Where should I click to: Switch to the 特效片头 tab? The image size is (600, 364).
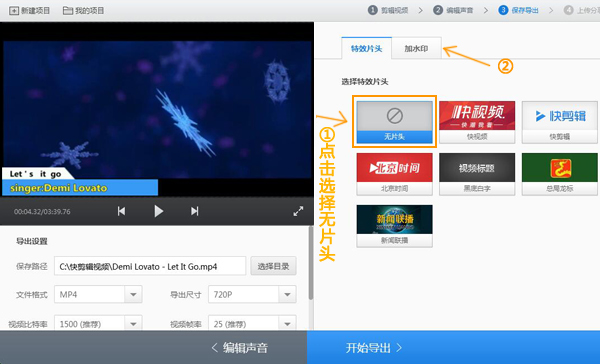tap(367, 48)
